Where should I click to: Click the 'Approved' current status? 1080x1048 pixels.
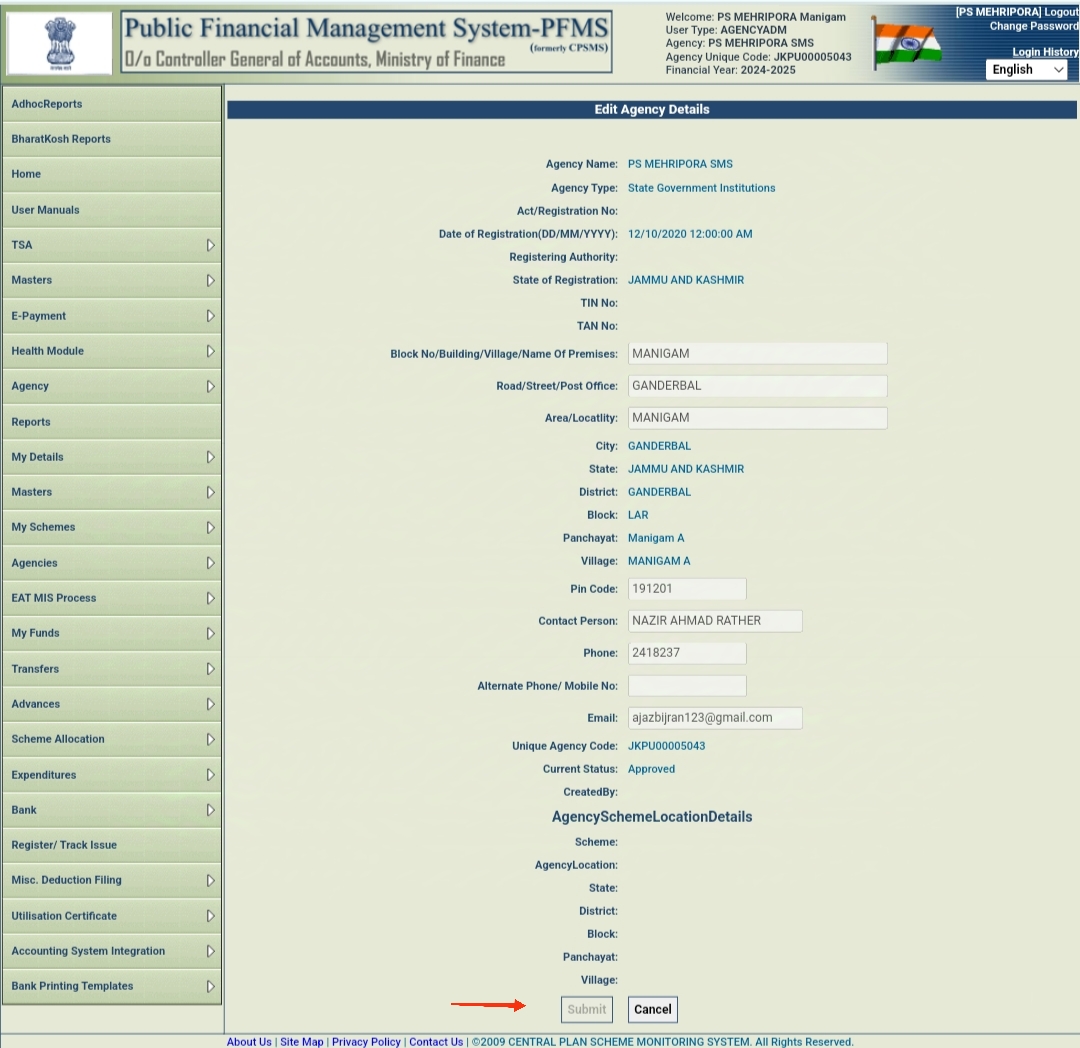pyautogui.click(x=651, y=769)
